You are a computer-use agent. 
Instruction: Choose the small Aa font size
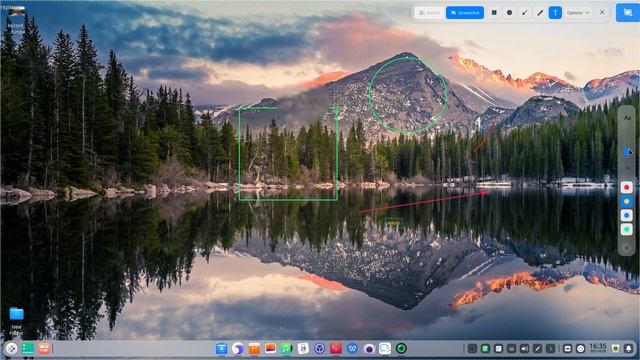(627, 168)
